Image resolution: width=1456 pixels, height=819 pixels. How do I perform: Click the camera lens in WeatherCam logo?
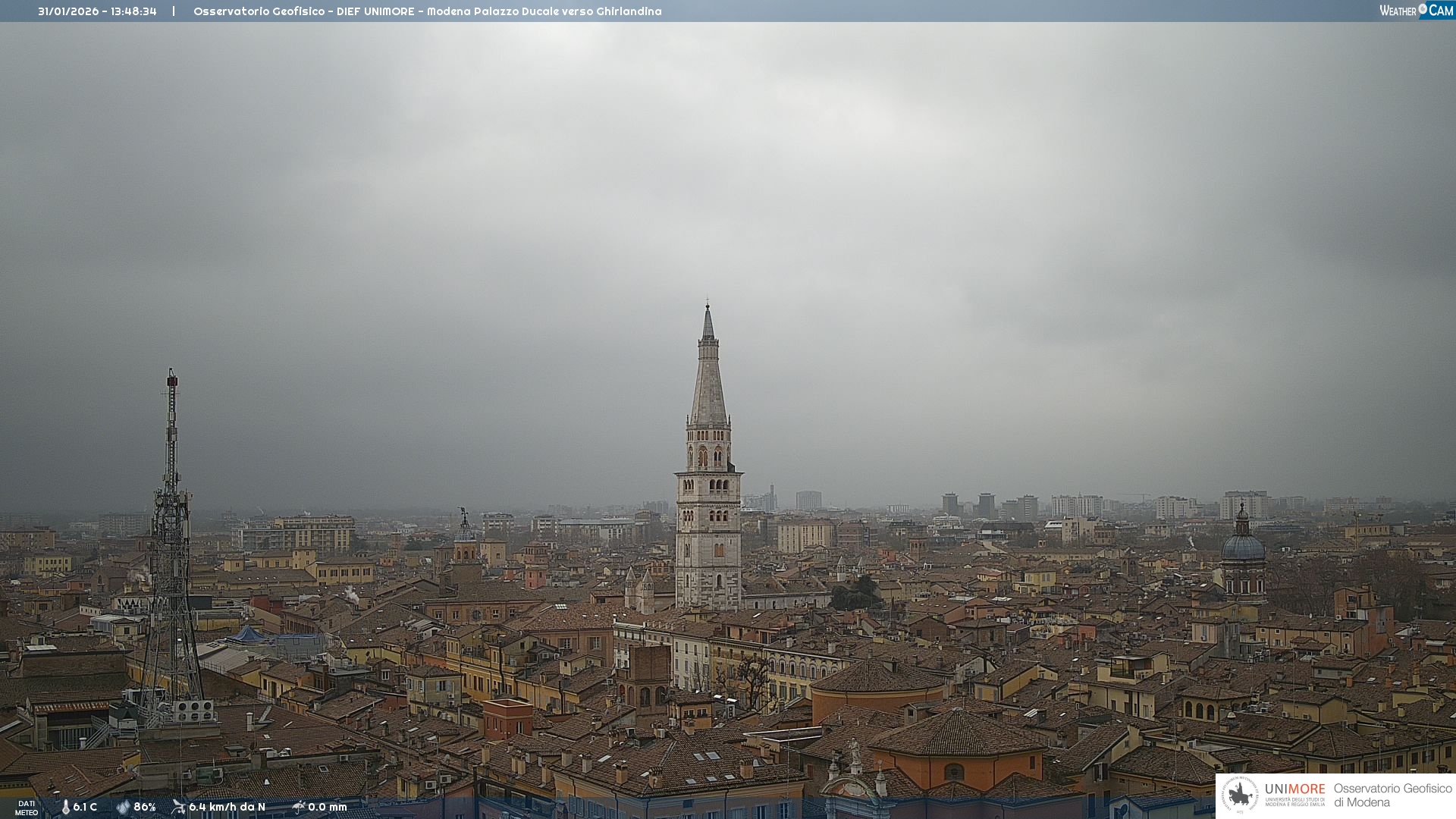click(x=1423, y=8)
